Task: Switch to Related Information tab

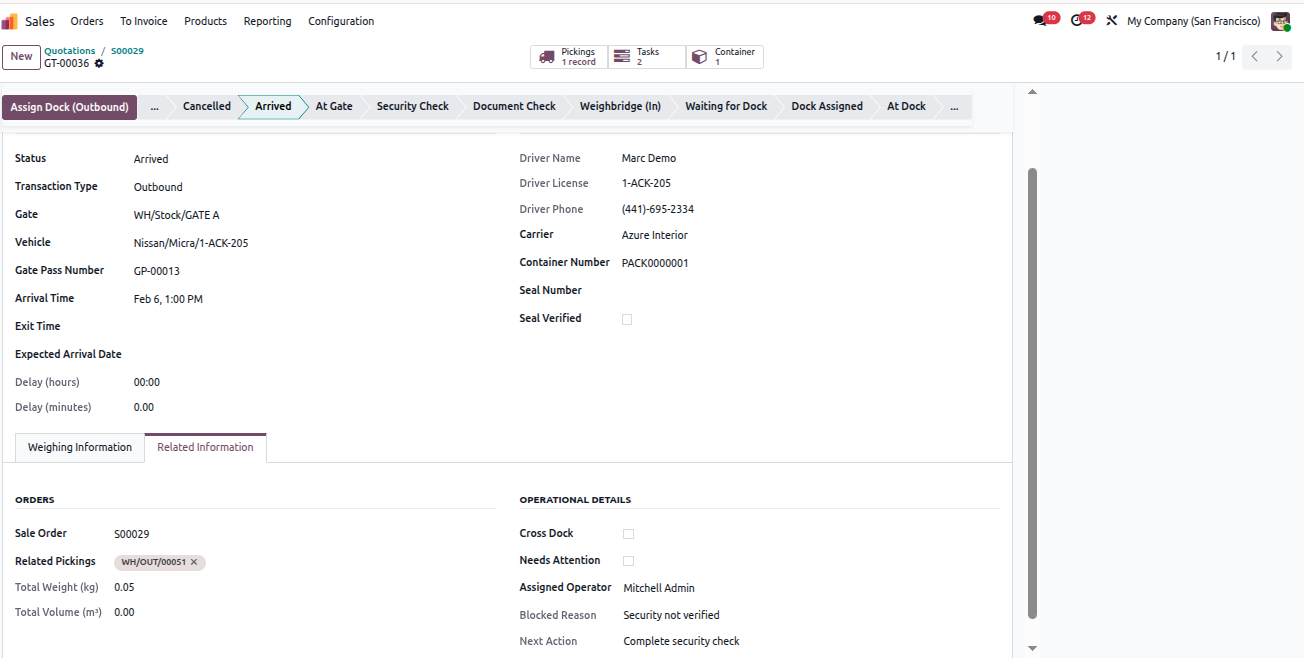Action: (x=205, y=448)
